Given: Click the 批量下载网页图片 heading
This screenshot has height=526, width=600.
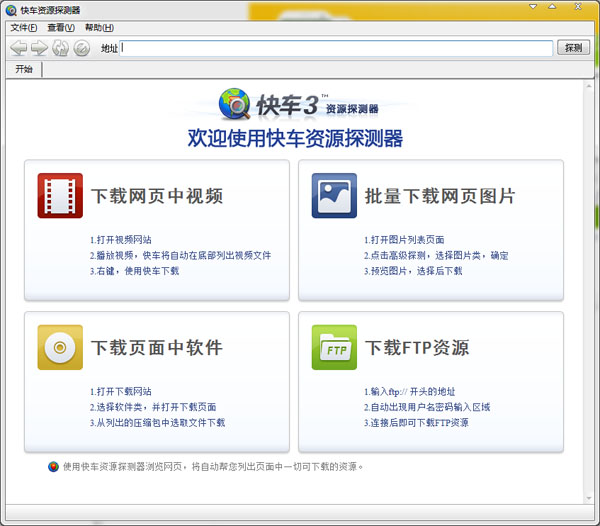Looking at the screenshot, I should coord(440,196).
